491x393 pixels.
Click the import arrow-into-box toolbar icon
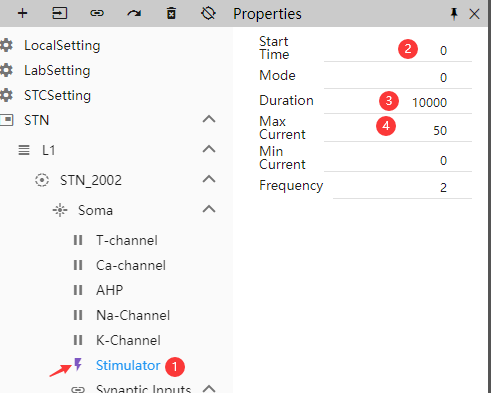[60, 13]
